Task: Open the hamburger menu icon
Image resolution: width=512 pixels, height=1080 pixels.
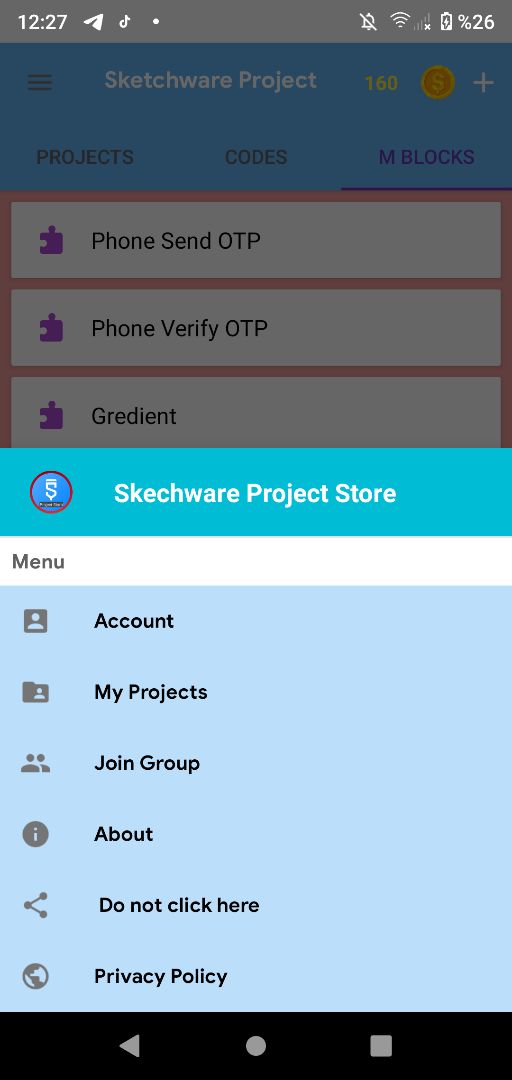Action: pos(39,83)
